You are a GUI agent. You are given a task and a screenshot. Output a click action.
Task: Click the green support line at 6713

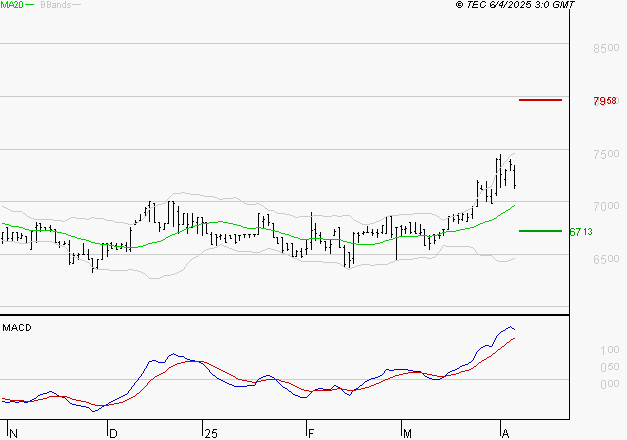(x=540, y=231)
